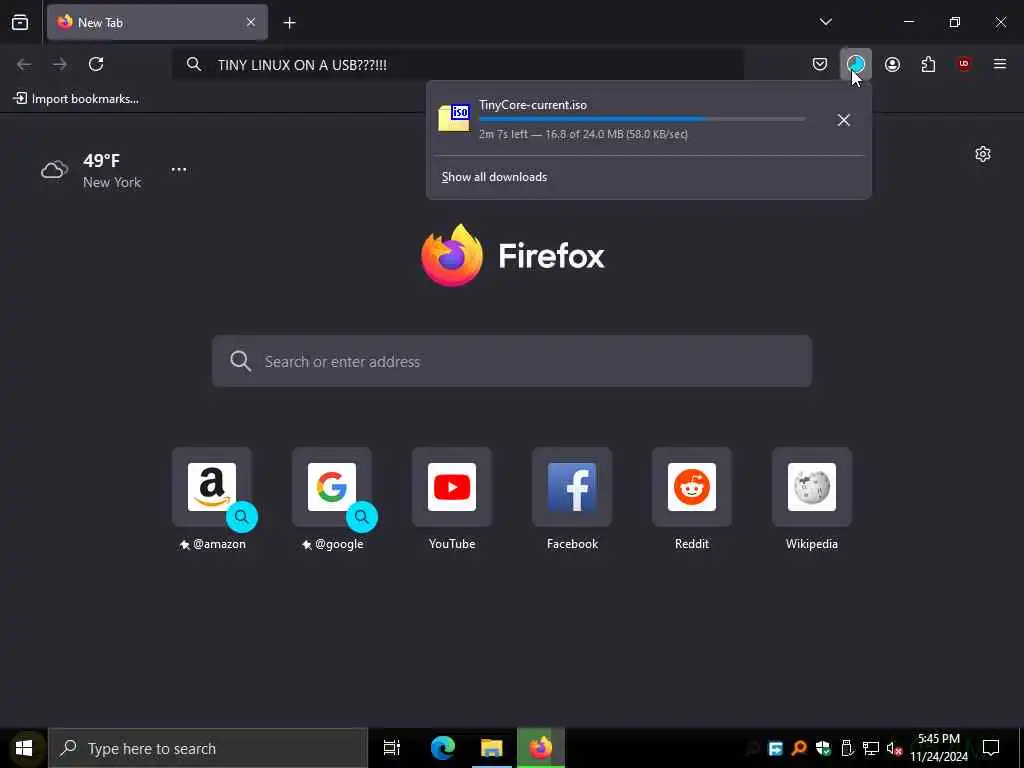1024x768 pixels.
Task: Click the address bar search magnifier icon
Action: 194,64
